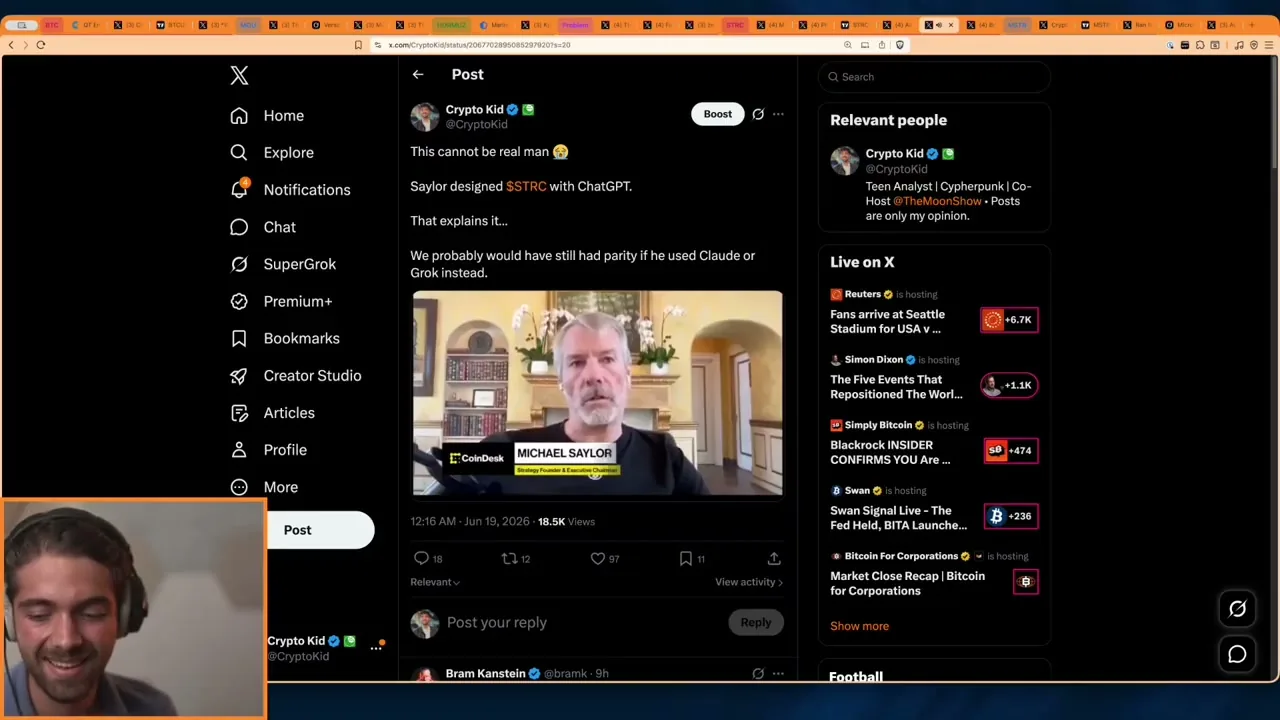Open the three-dot menu on Crypto Kid's post
Viewport: 1280px width, 720px height.
click(778, 114)
